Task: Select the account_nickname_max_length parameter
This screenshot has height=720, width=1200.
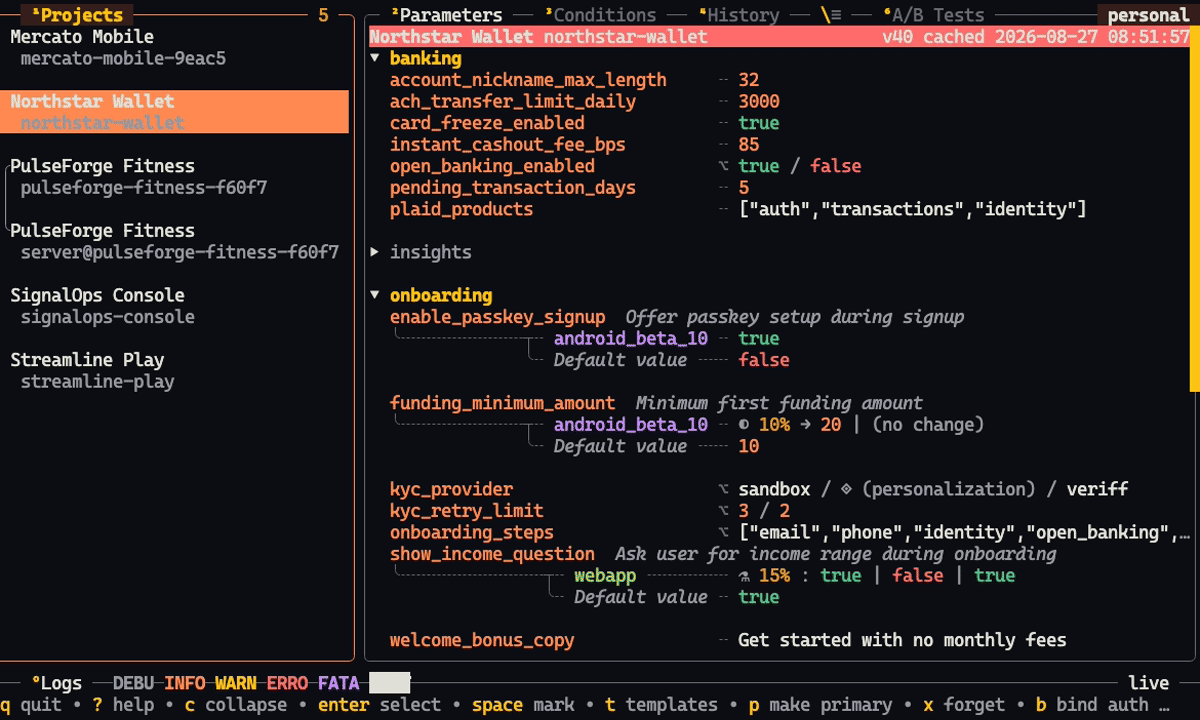Action: 528,80
